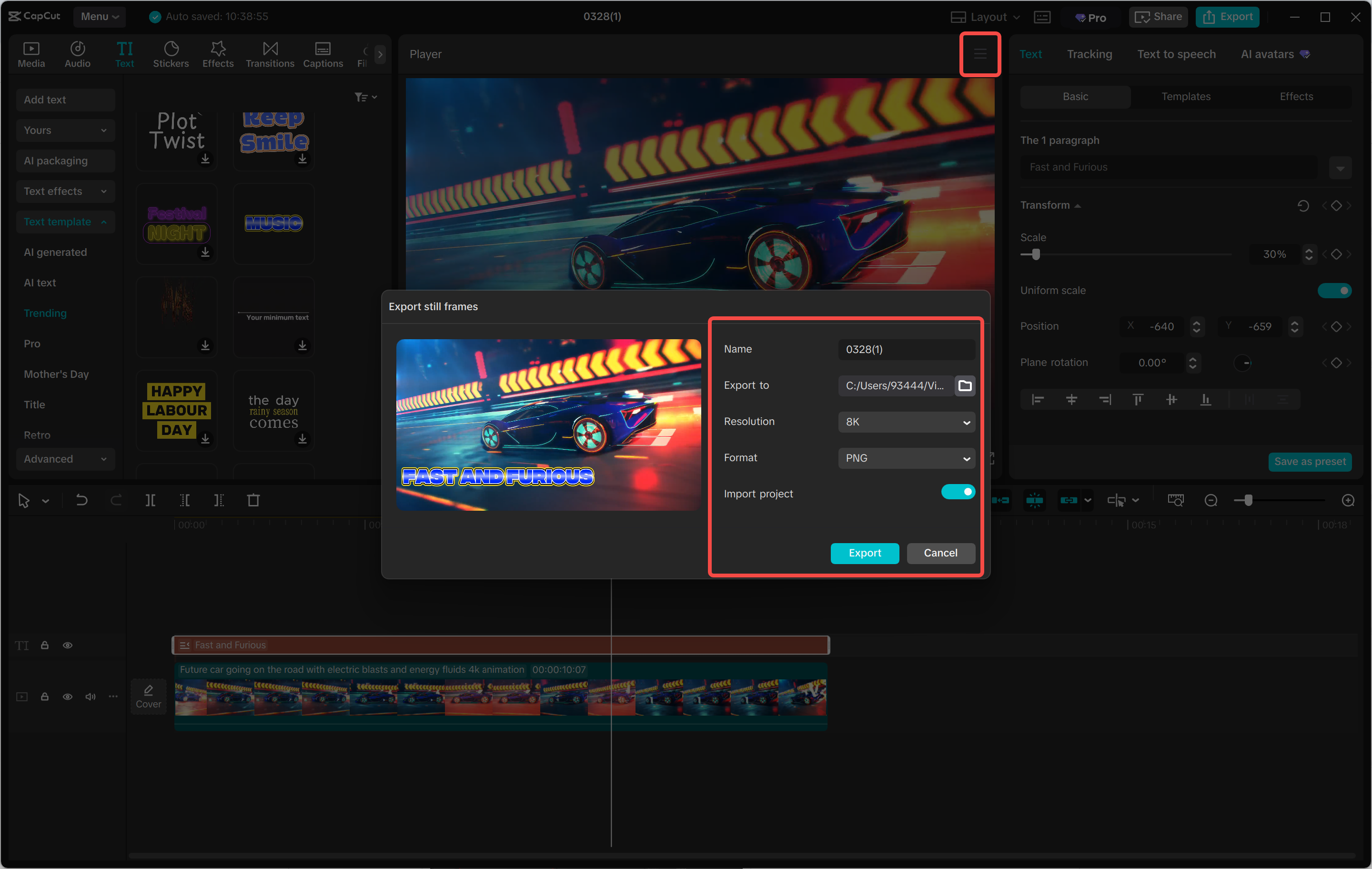The height and width of the screenshot is (869, 1372).
Task: Click the Export button in the dialog
Action: pyautogui.click(x=864, y=553)
